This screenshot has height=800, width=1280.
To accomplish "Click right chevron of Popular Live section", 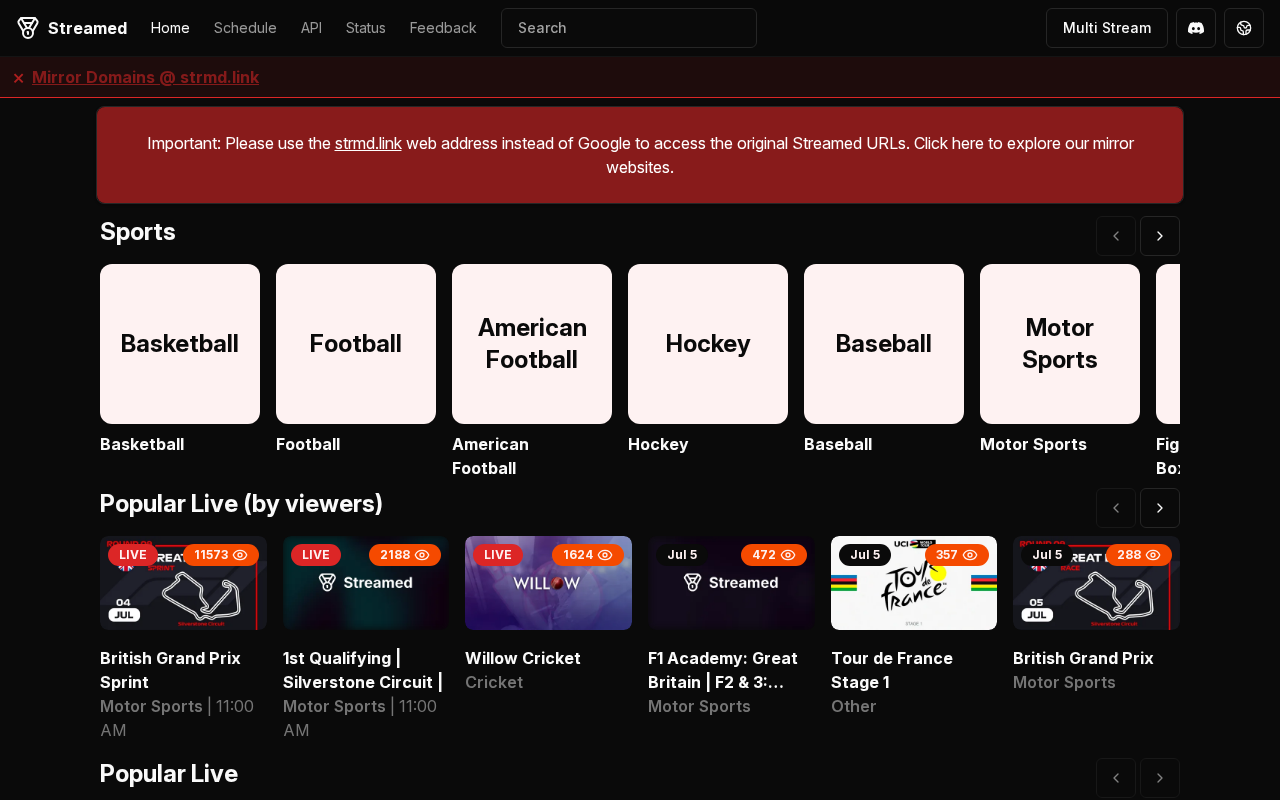I will tap(1160, 778).
